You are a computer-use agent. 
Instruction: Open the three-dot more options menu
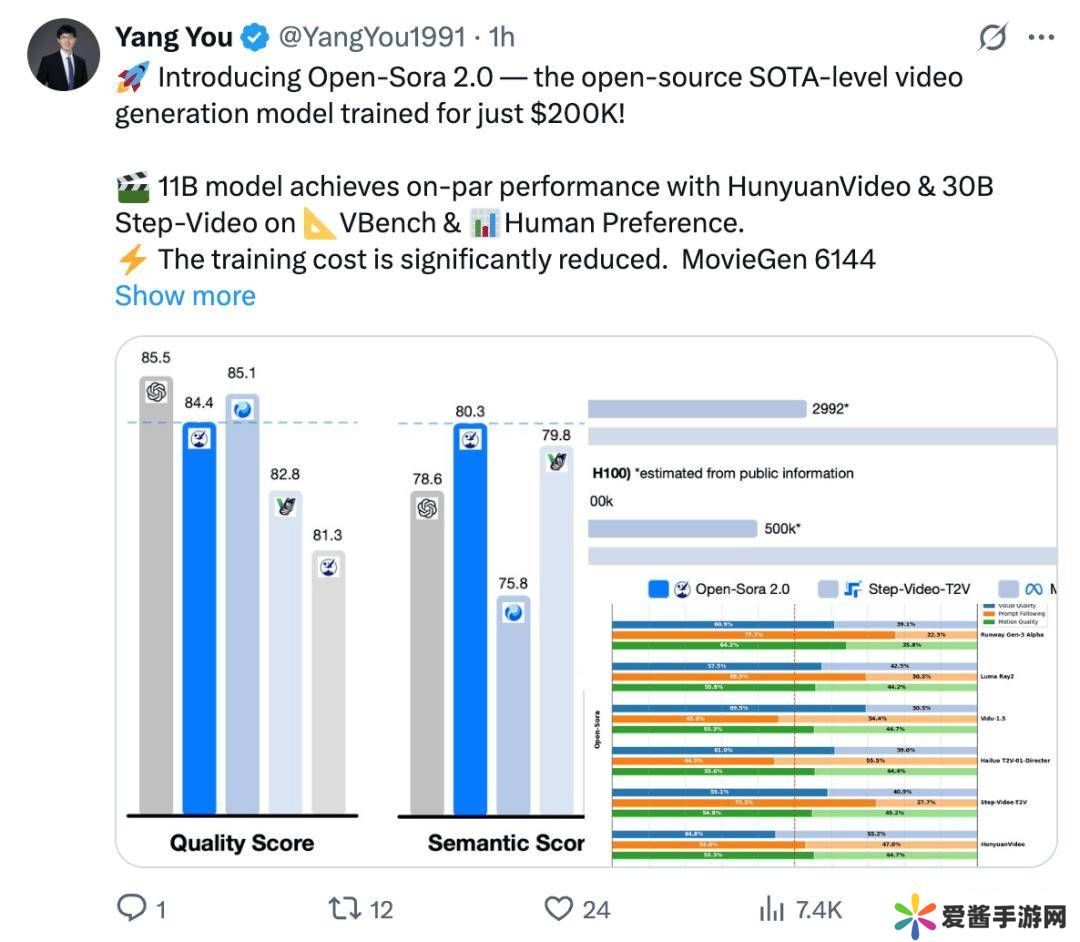tap(1041, 38)
